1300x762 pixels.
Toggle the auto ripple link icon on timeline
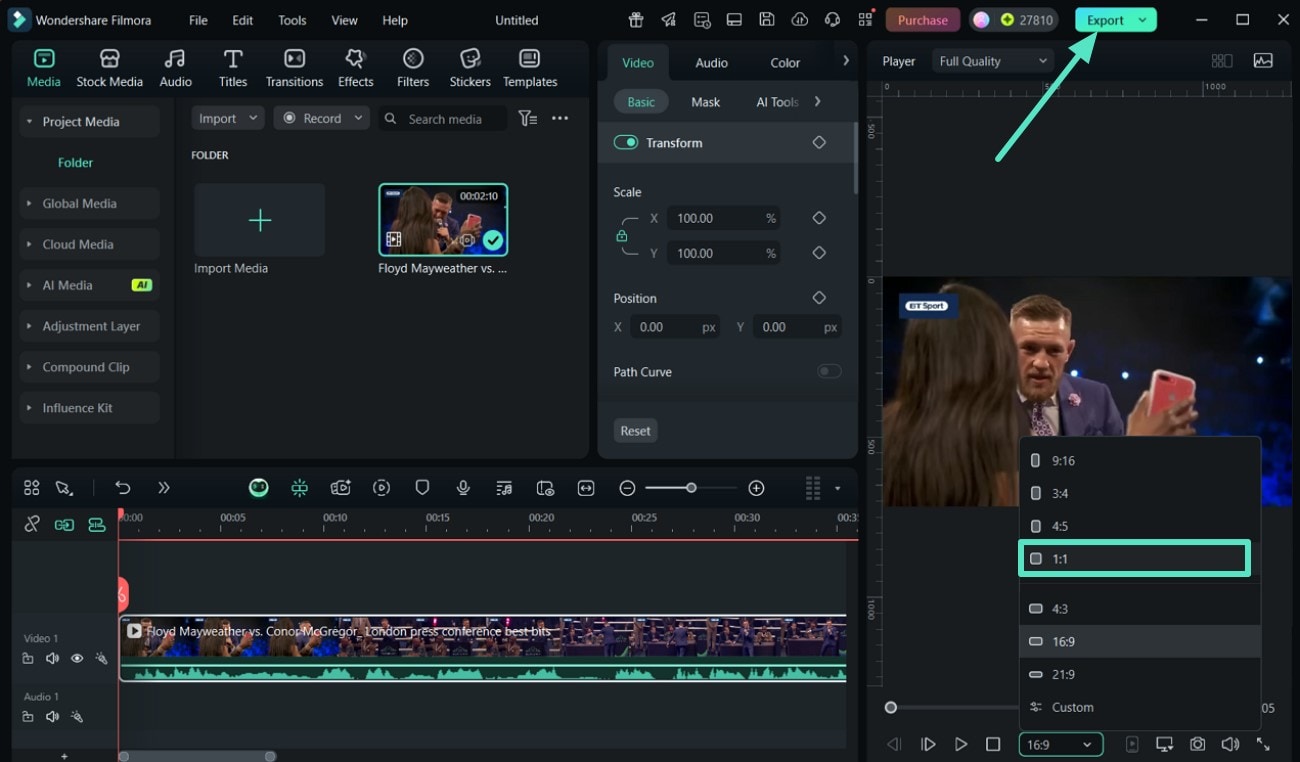point(32,524)
